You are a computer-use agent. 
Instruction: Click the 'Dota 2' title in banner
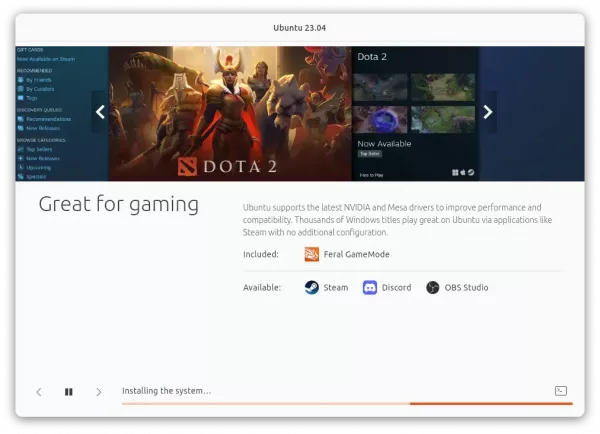[372, 57]
